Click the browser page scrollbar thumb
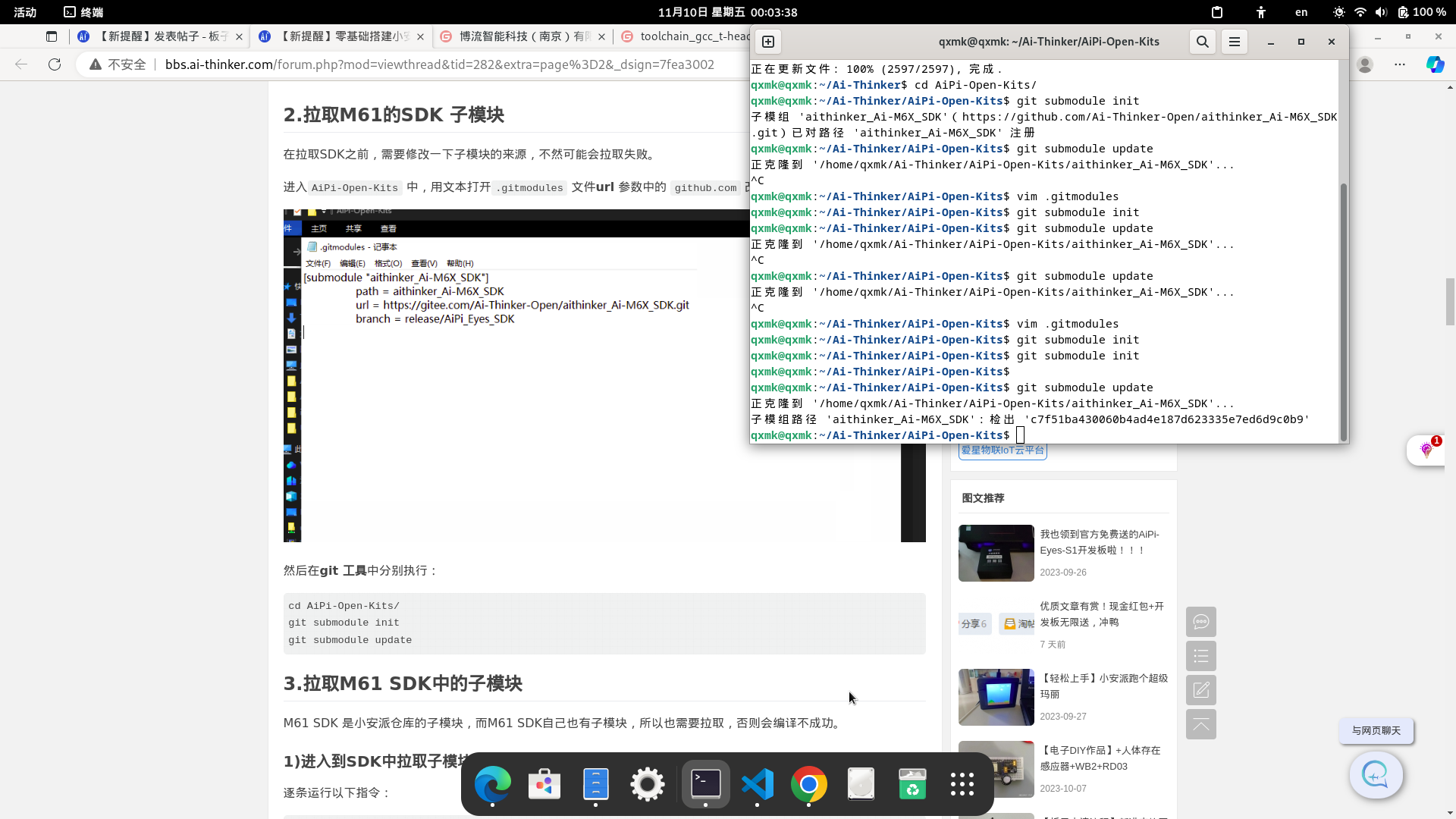 click(1450, 301)
